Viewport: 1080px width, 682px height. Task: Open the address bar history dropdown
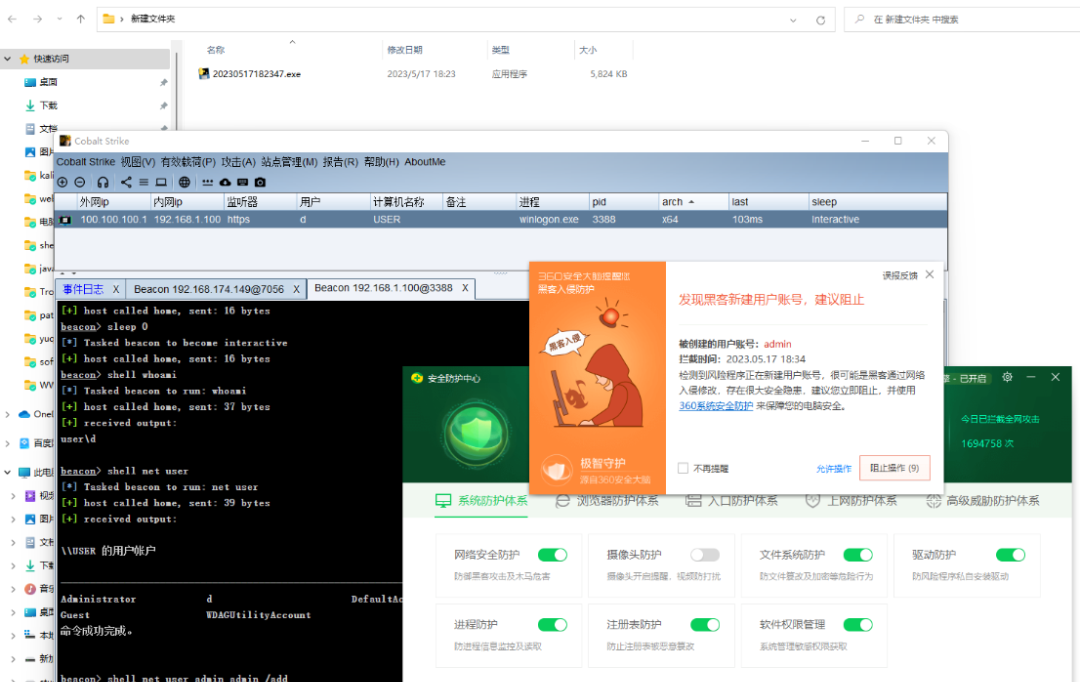coord(793,20)
